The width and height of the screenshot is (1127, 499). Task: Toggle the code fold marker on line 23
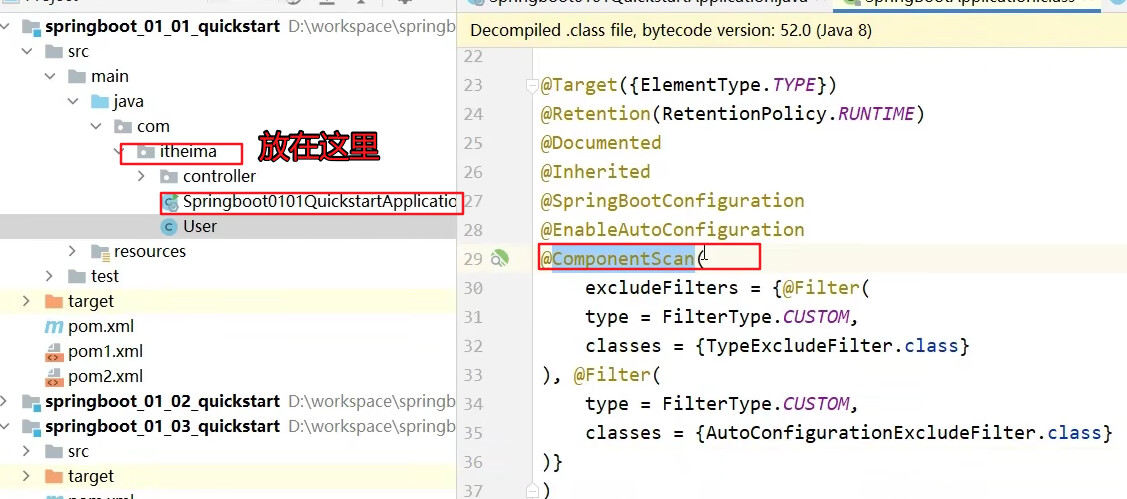click(x=532, y=86)
